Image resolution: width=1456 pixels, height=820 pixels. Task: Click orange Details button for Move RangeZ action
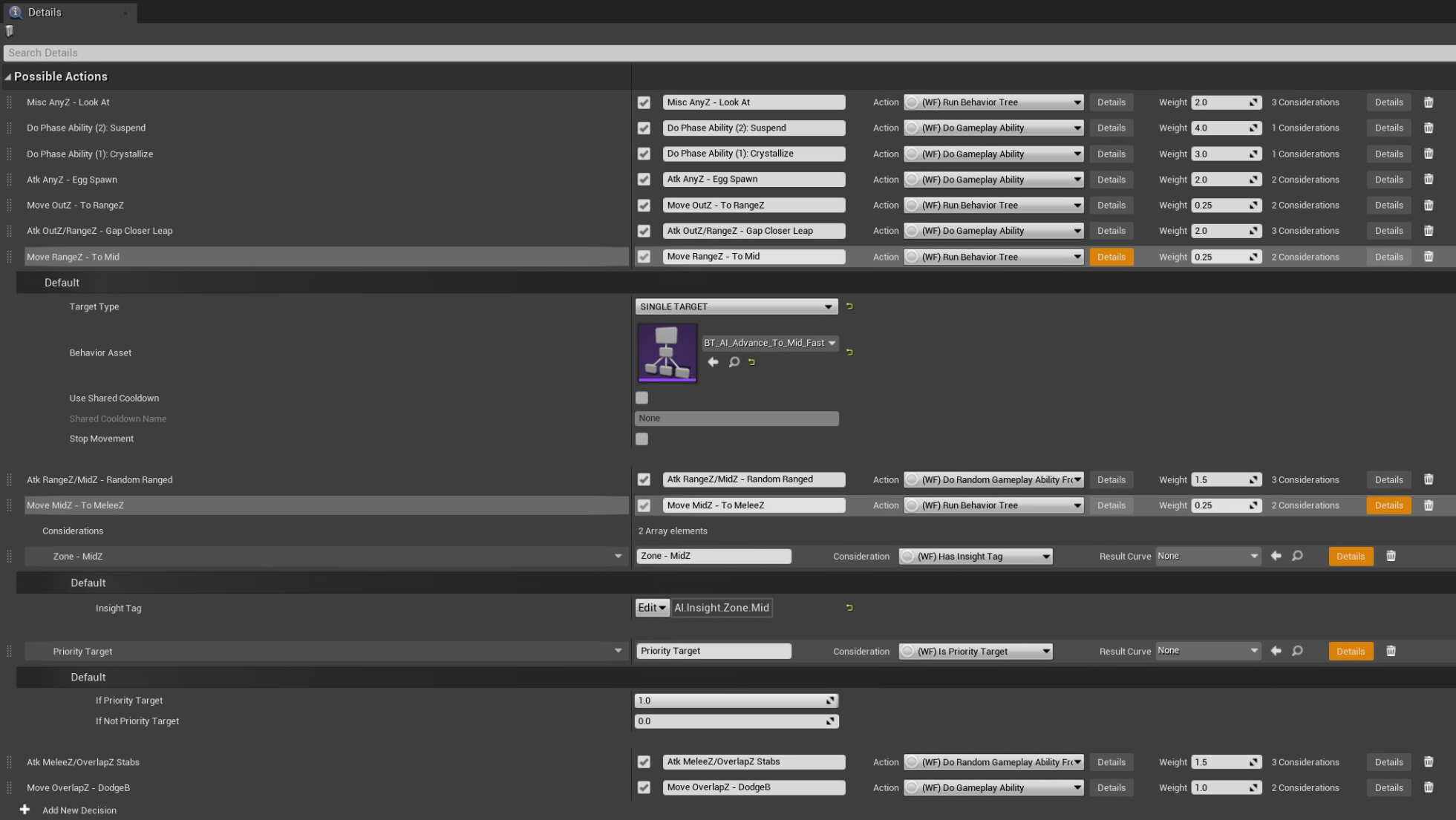[1111, 257]
